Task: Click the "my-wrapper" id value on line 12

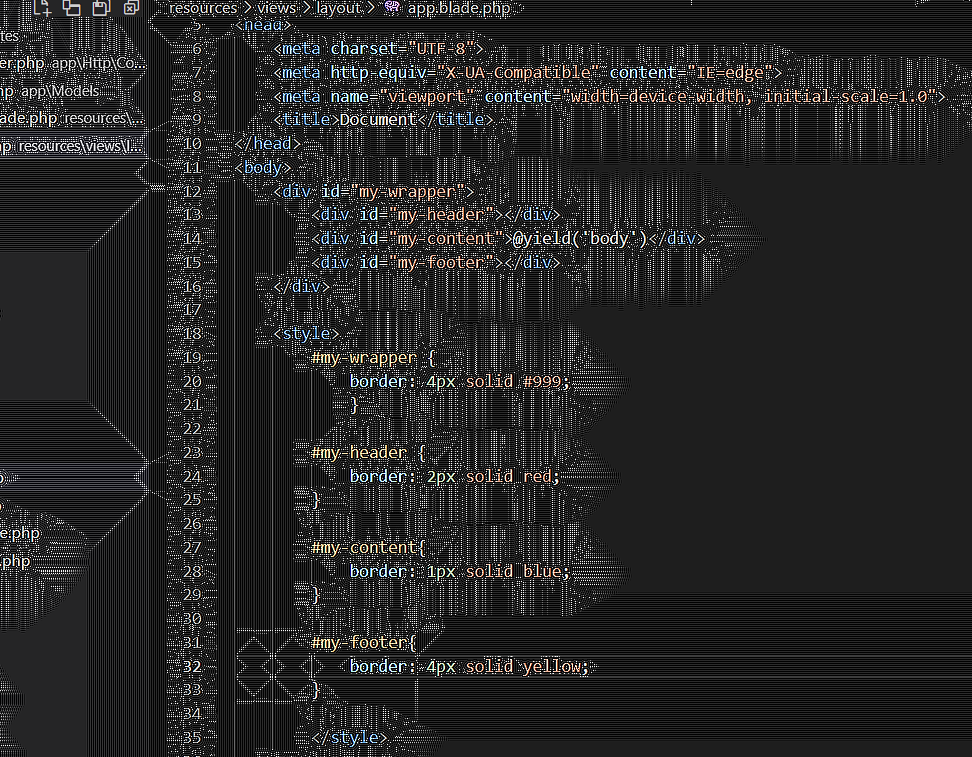Action: pos(407,191)
